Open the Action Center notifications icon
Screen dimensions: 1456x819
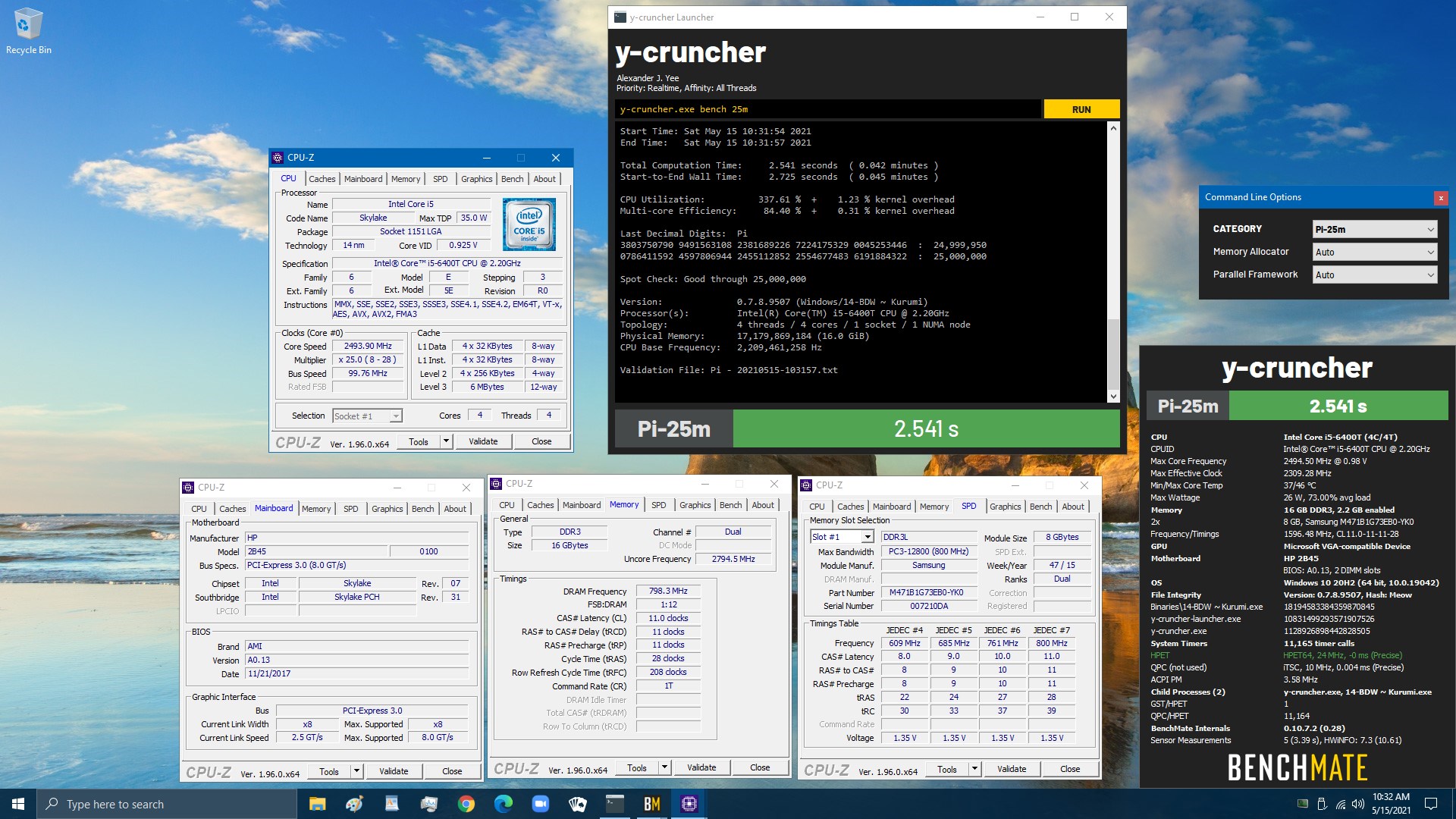(1431, 804)
